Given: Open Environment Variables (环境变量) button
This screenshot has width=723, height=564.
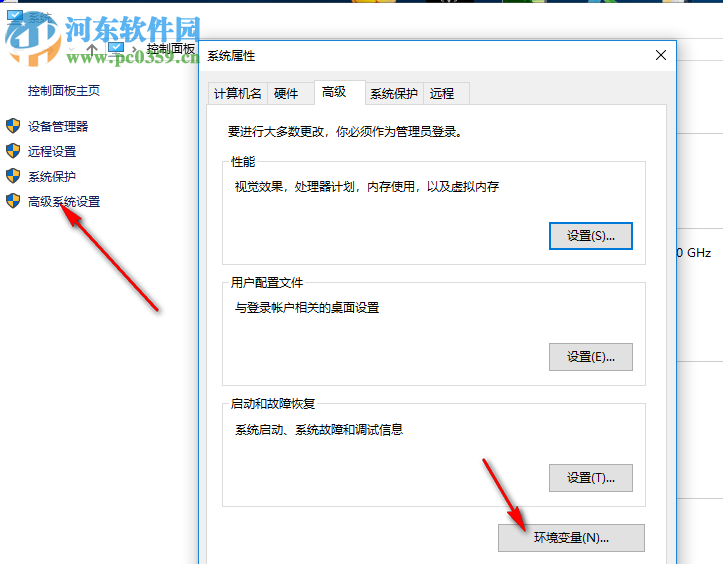Looking at the screenshot, I should point(571,538).
